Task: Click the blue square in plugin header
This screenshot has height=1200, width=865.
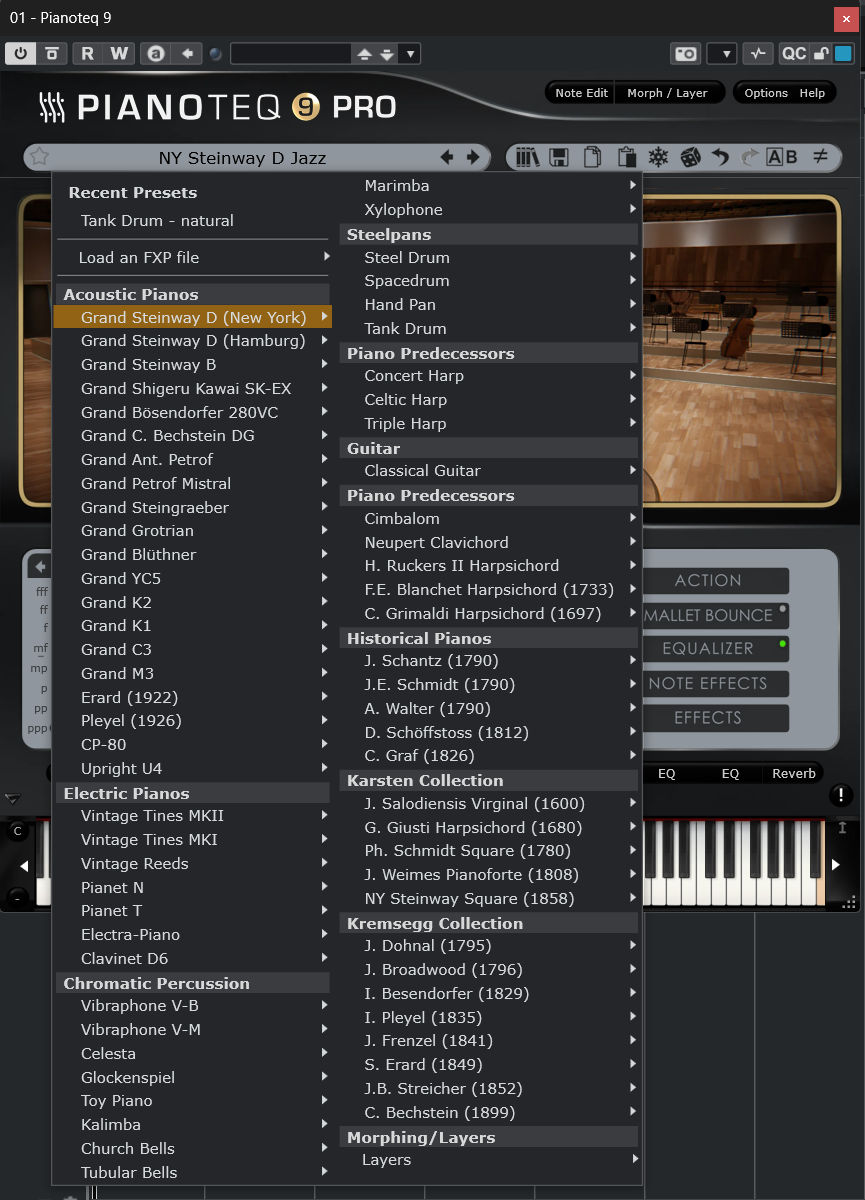Action: click(x=843, y=54)
